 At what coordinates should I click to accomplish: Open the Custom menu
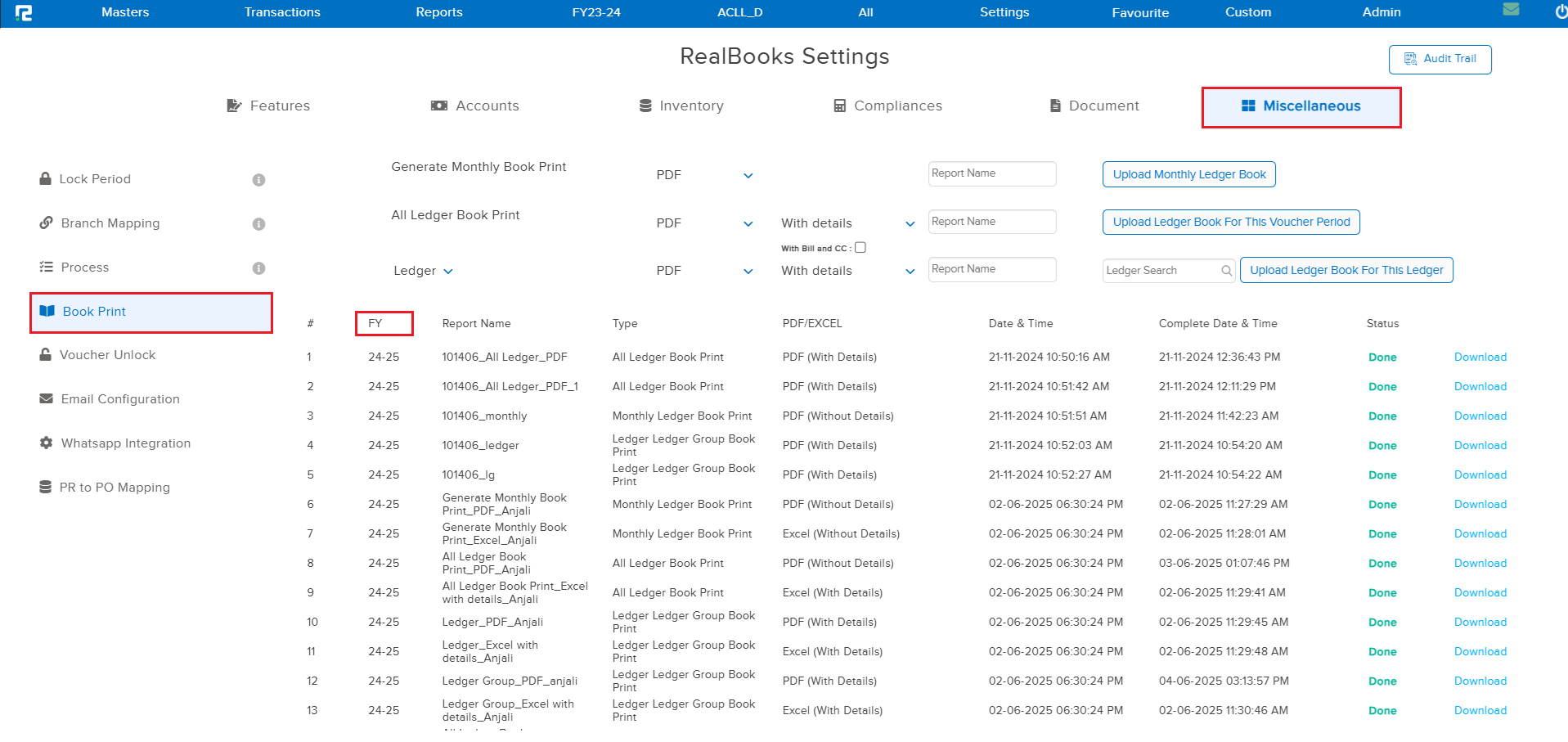(1248, 12)
